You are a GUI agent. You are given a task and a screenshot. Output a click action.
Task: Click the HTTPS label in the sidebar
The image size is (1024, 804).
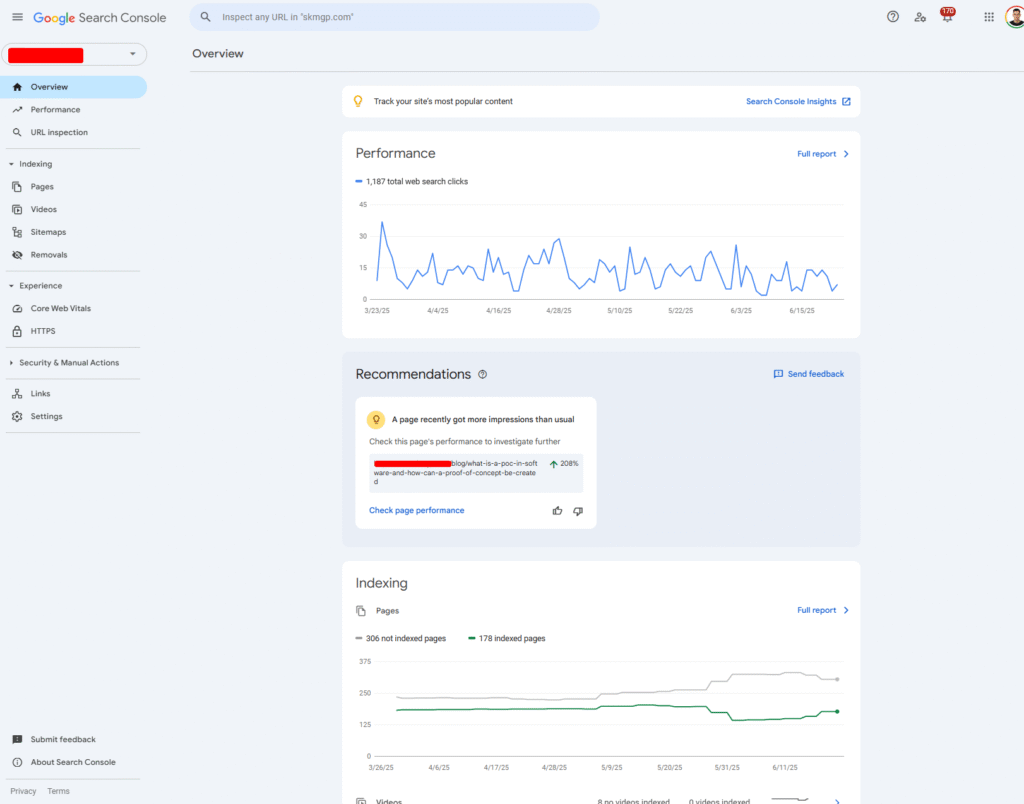(x=43, y=331)
